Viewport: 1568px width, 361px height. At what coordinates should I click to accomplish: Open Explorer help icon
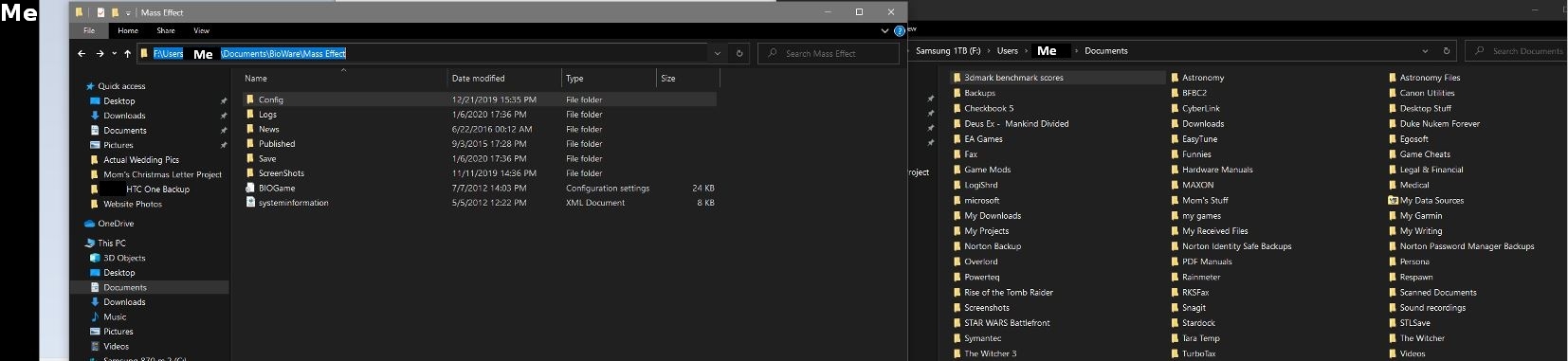tap(900, 30)
